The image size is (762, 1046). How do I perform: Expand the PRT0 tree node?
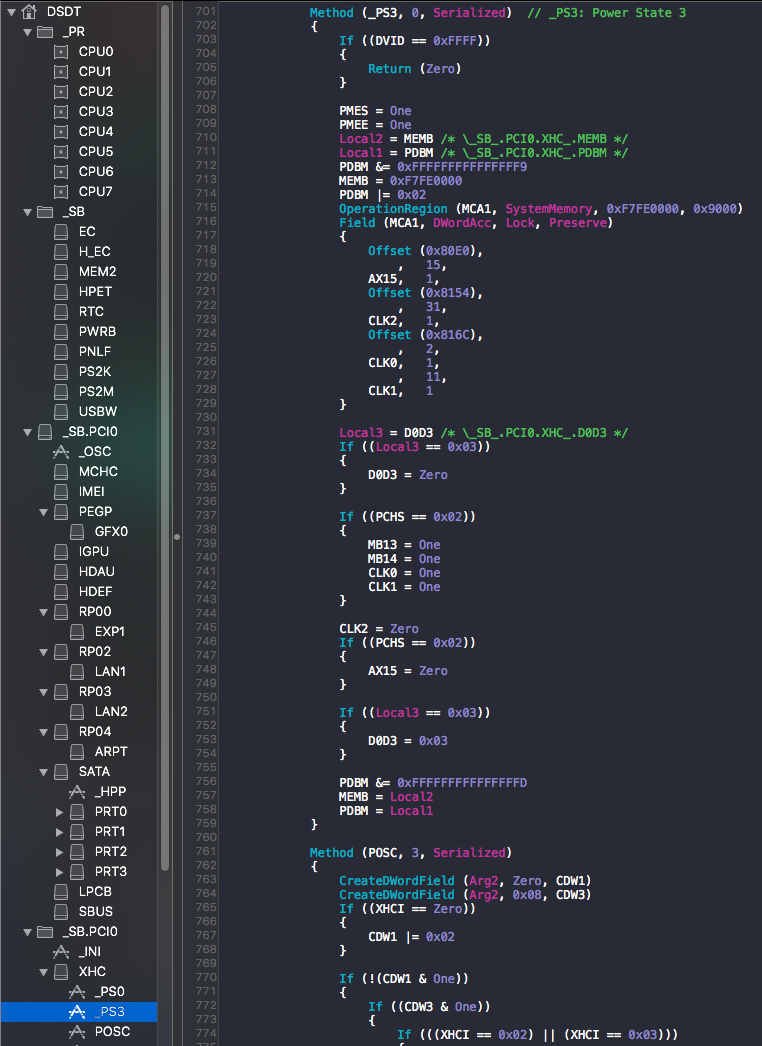coord(59,812)
